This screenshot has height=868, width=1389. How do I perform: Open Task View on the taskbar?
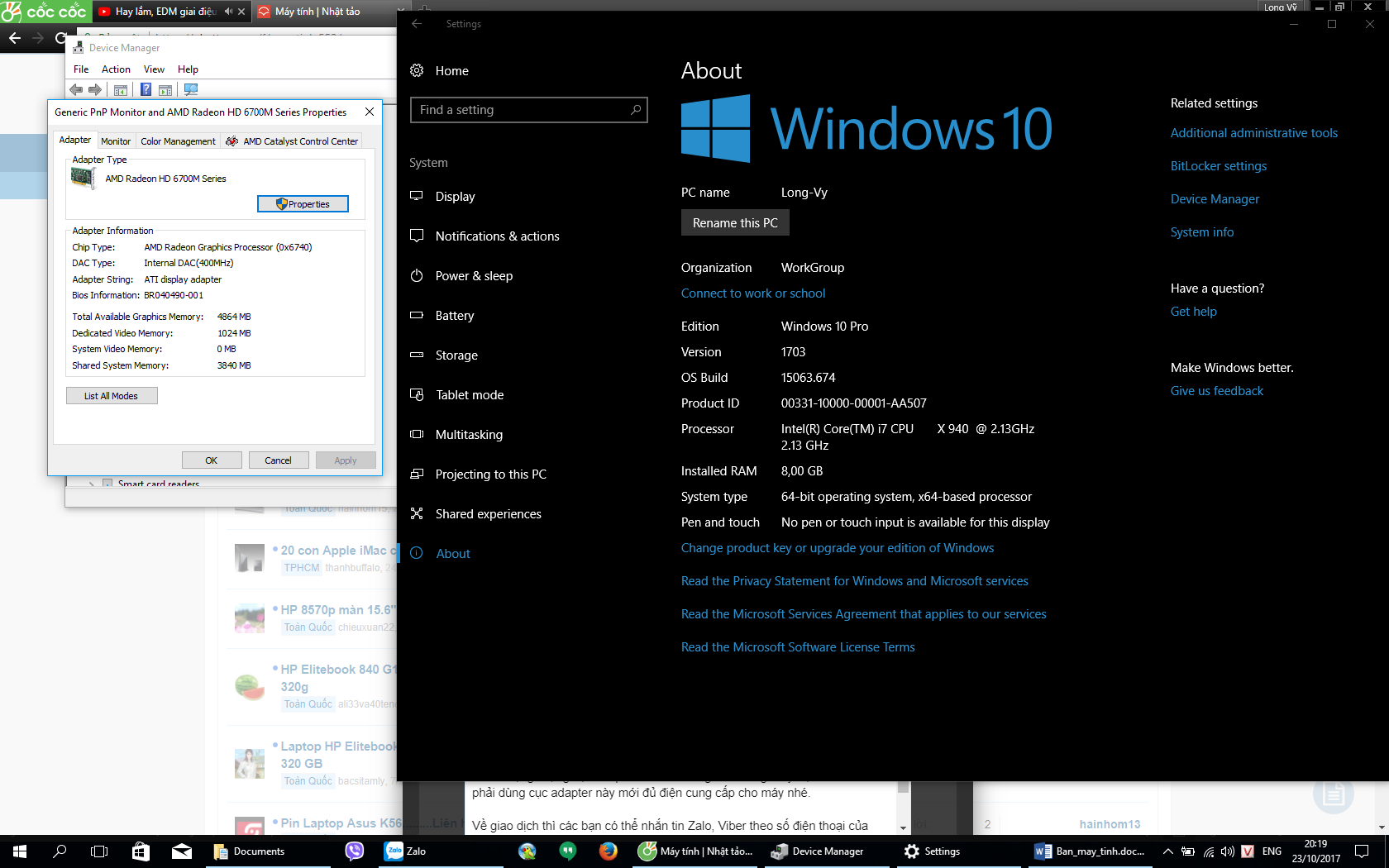pyautogui.click(x=99, y=851)
